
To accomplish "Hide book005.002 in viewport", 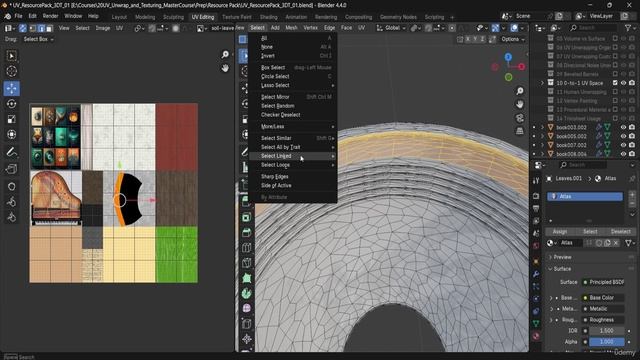I will tap(623, 136).
